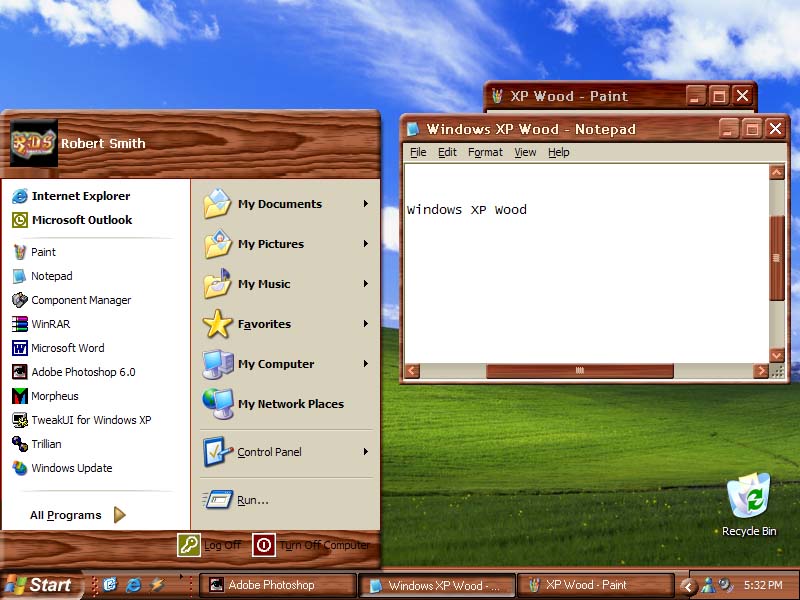800x600 pixels.
Task: Expand the Control Panel submenu arrow
Action: (x=366, y=452)
